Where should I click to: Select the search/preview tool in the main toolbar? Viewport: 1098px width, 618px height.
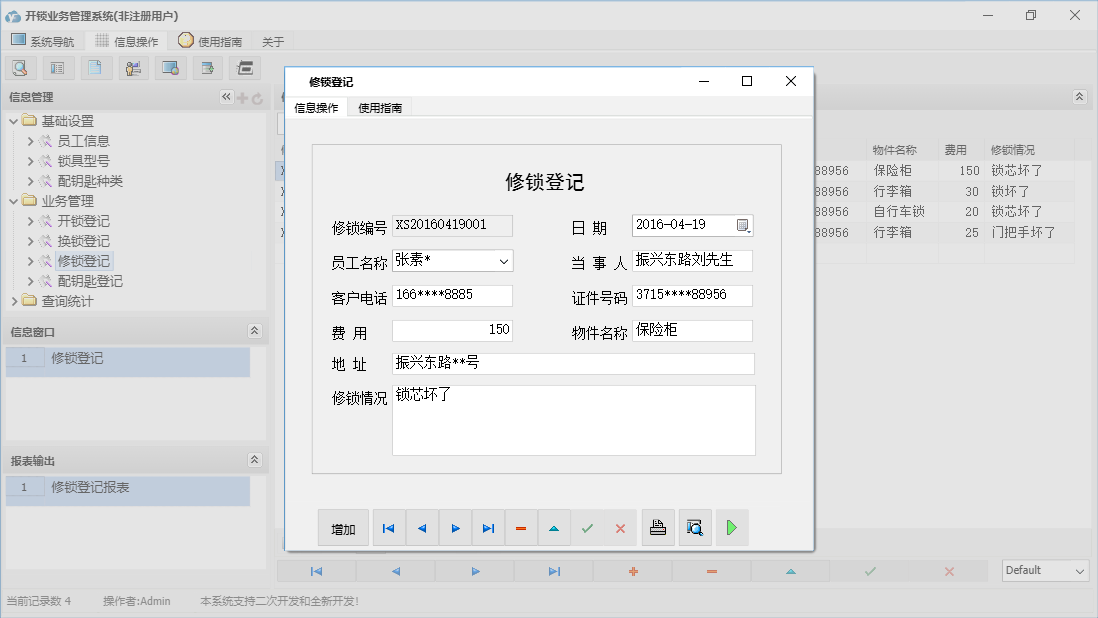[x=20, y=67]
